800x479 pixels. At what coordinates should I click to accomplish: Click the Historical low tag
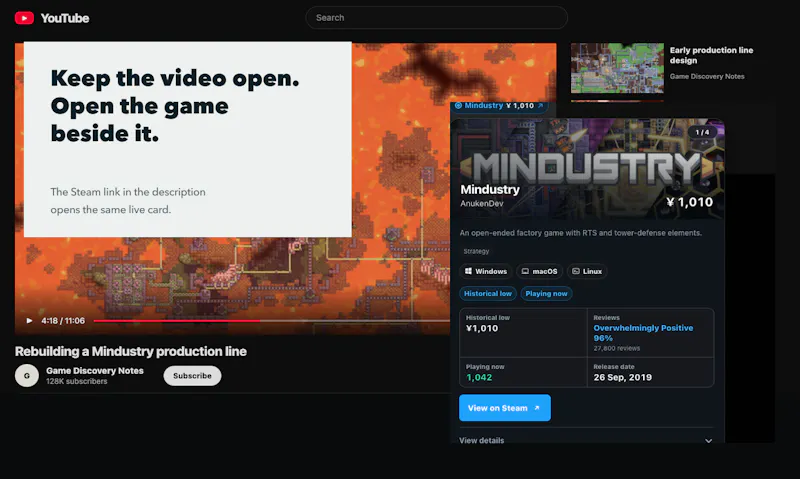pyautogui.click(x=488, y=293)
